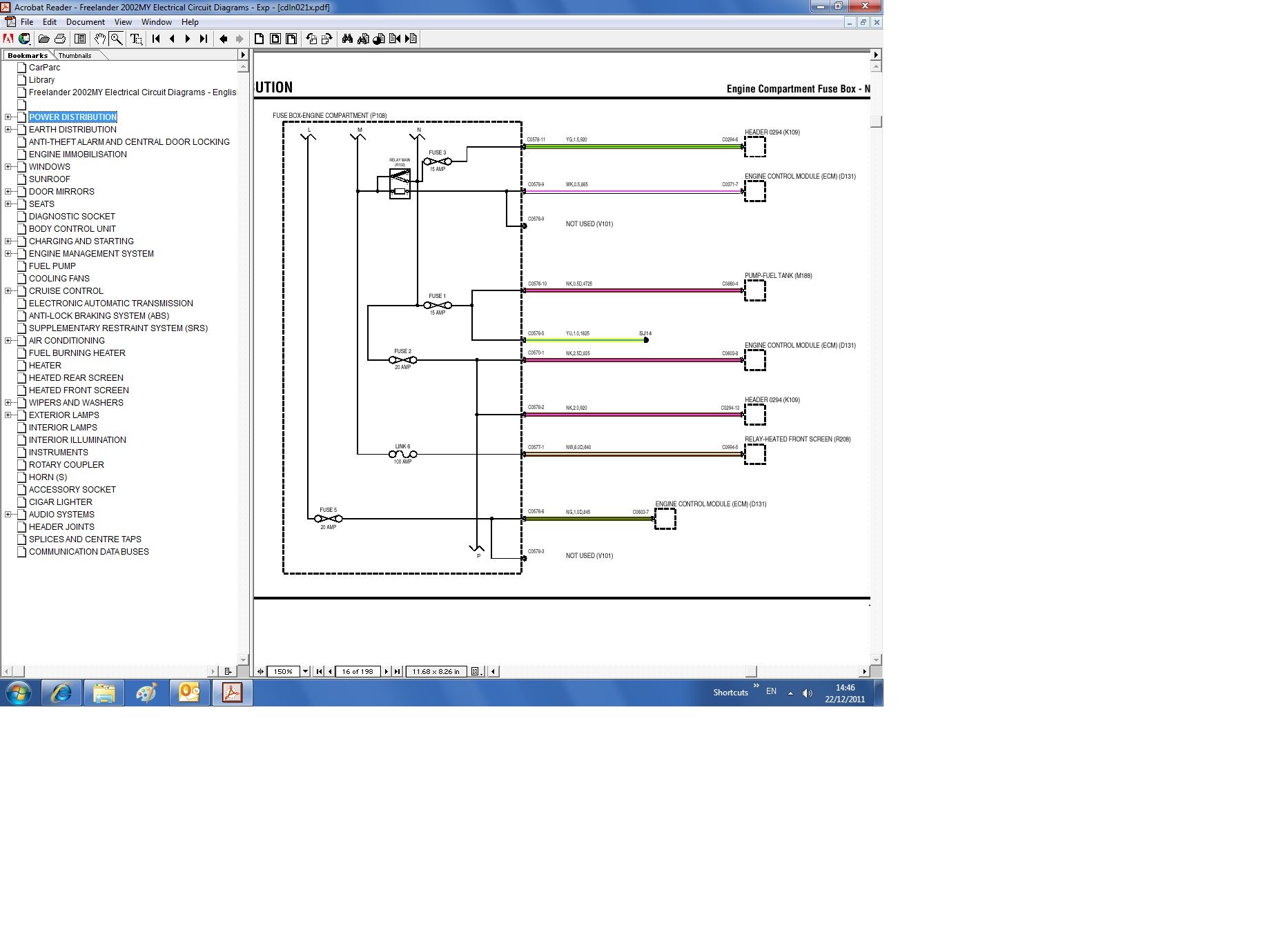Open the View menu
This screenshot has width=1270, height=952.
pos(123,22)
